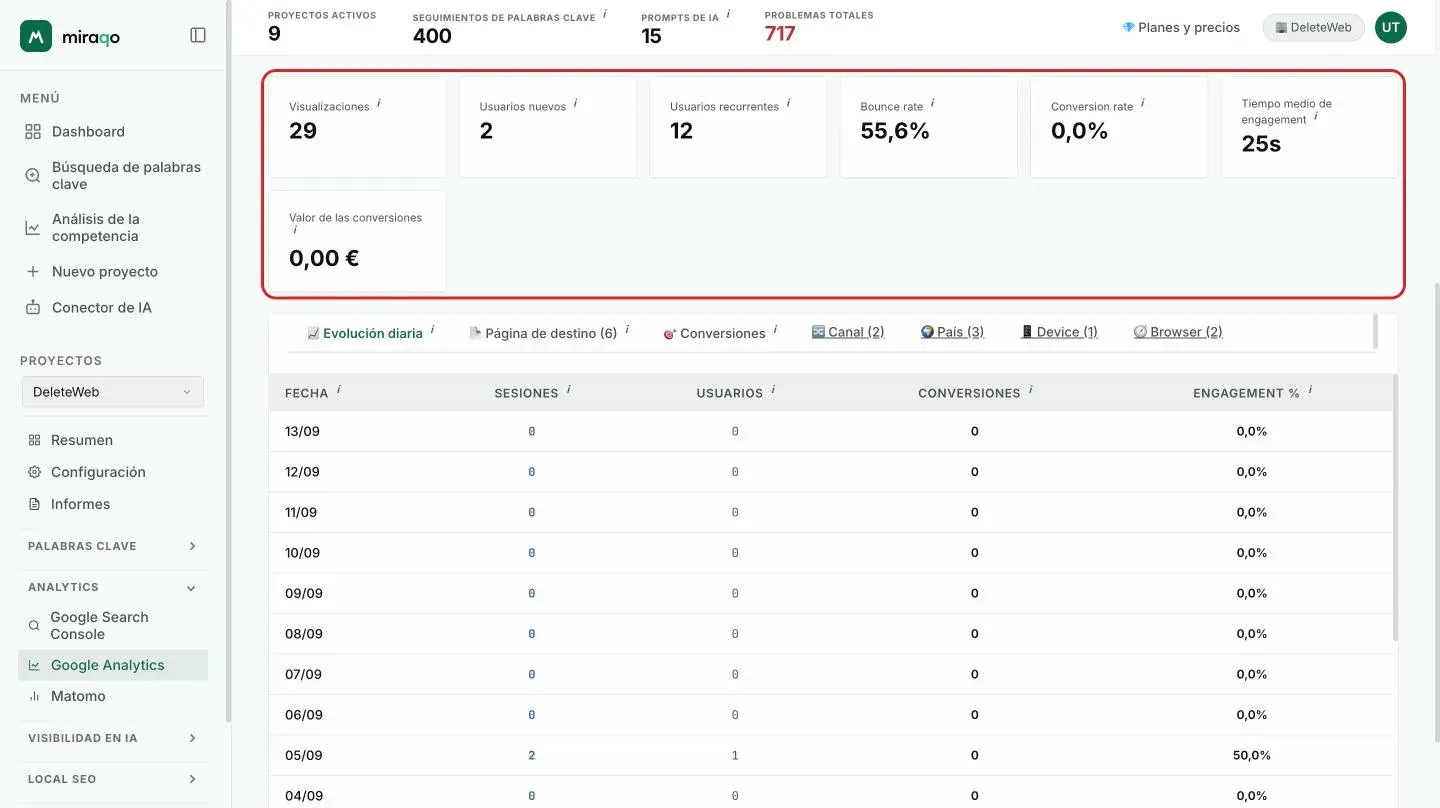The image size is (1440, 808).
Task: Select Google Analytics in the sidebar
Action: [113, 665]
